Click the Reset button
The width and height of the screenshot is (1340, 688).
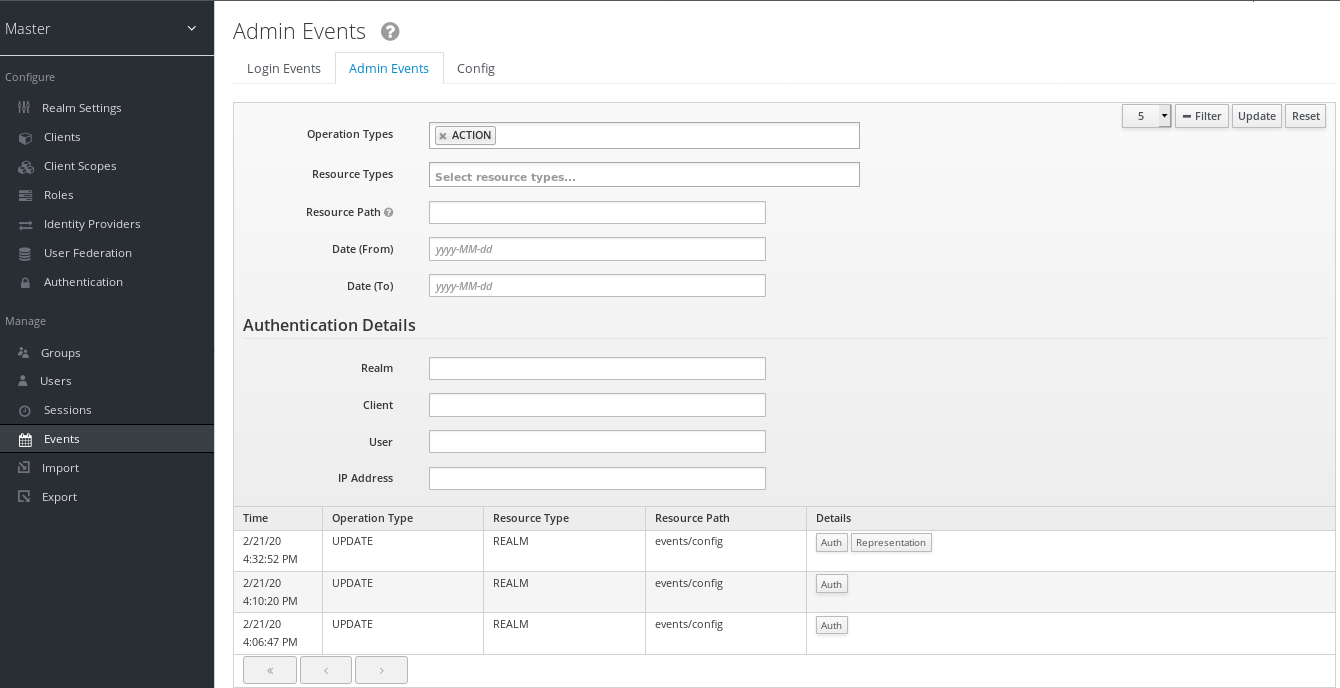(1305, 116)
